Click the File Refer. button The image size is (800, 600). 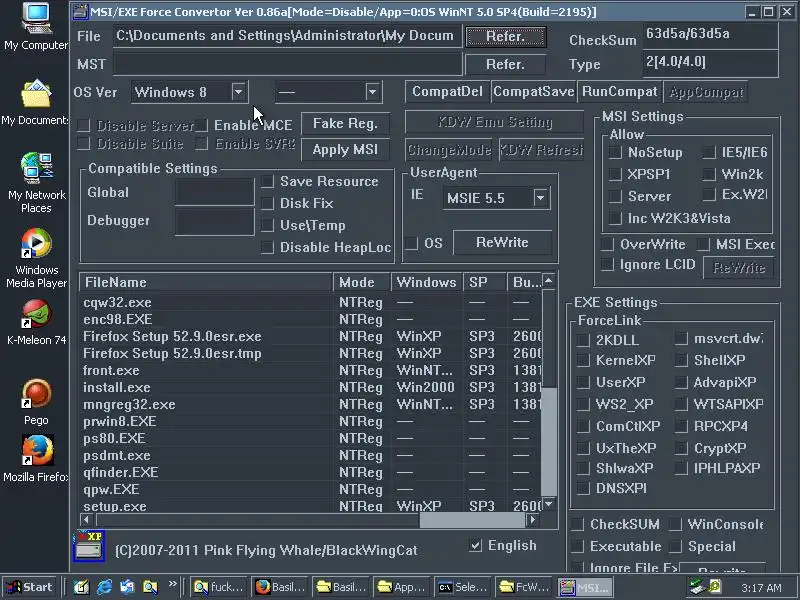tap(506, 37)
